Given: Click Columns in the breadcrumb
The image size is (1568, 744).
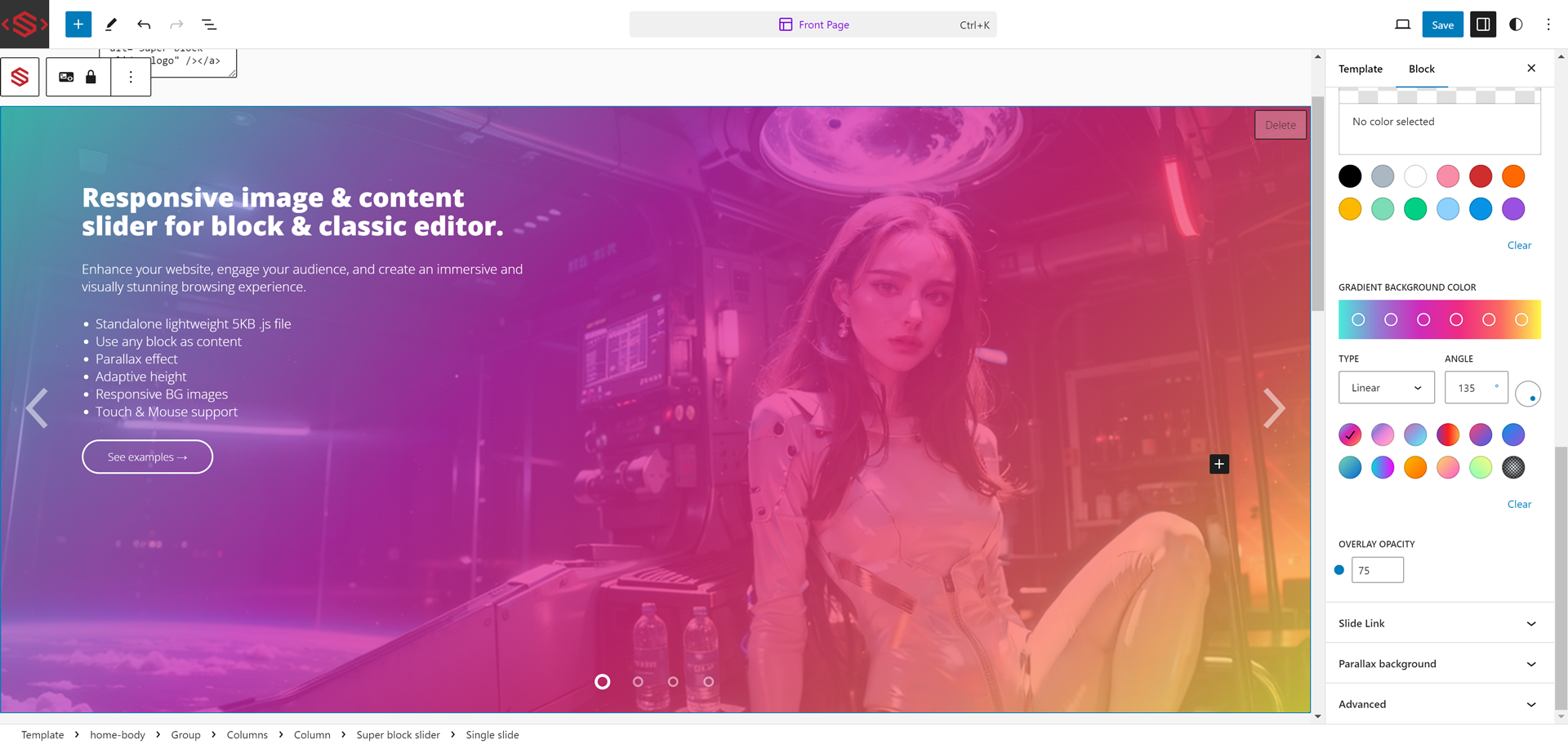Looking at the screenshot, I should pos(247,735).
